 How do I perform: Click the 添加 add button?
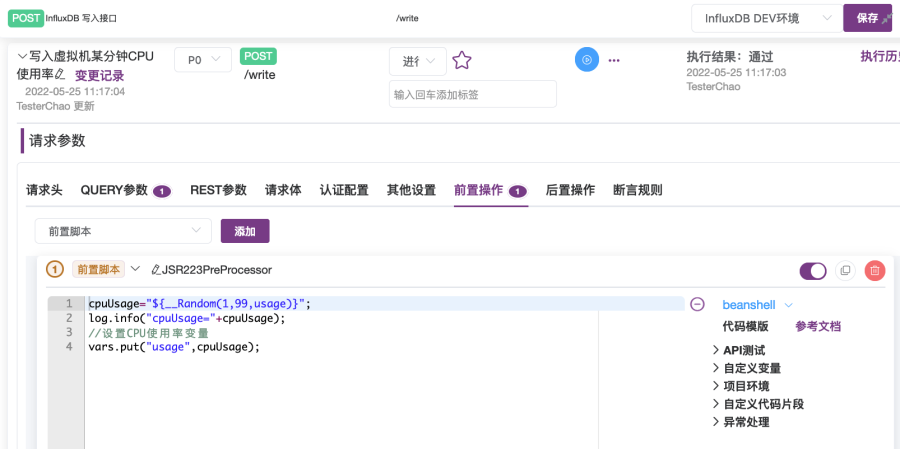tap(245, 231)
